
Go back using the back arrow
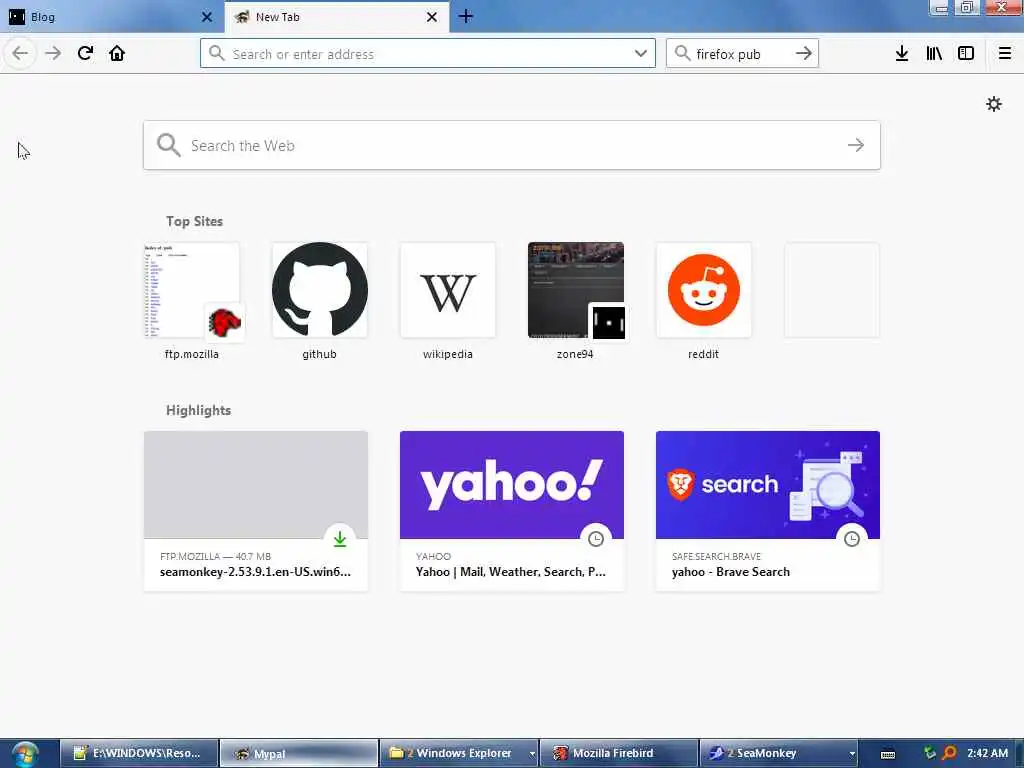pyautogui.click(x=20, y=54)
